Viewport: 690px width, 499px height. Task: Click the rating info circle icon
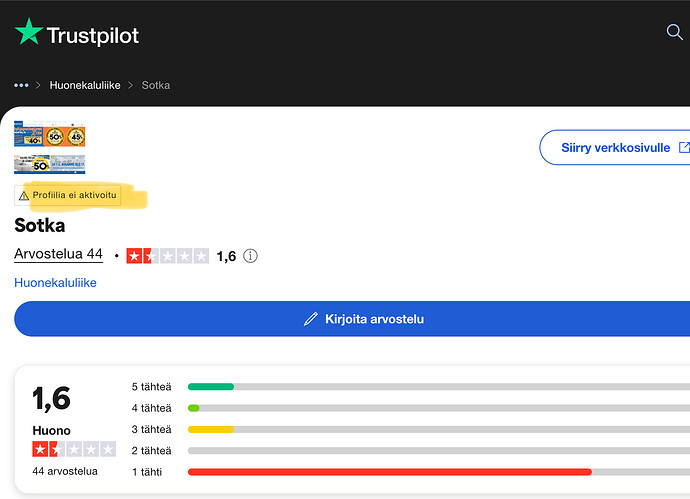[x=250, y=256]
